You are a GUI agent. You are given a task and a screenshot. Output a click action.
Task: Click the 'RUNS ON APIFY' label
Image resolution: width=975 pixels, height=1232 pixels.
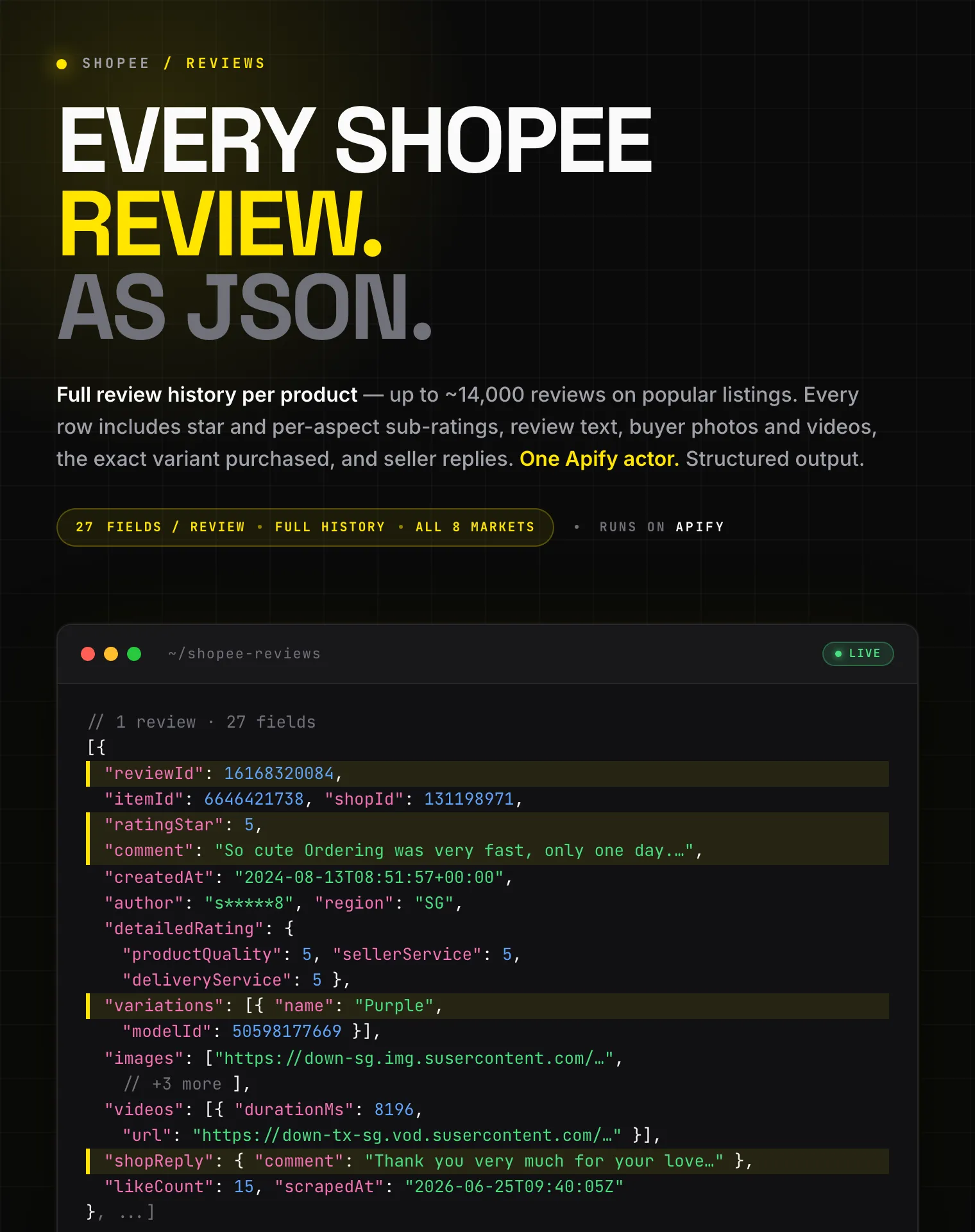click(661, 527)
